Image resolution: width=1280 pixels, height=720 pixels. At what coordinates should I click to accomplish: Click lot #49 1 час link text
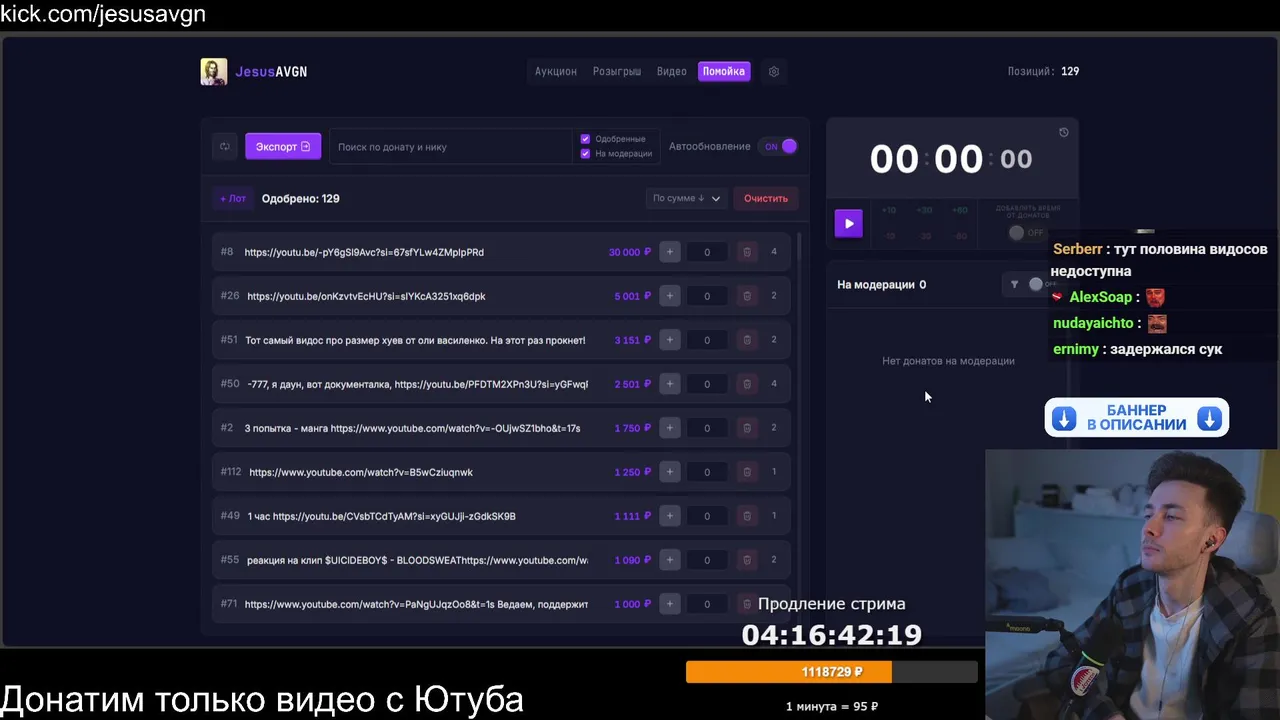coord(382,516)
